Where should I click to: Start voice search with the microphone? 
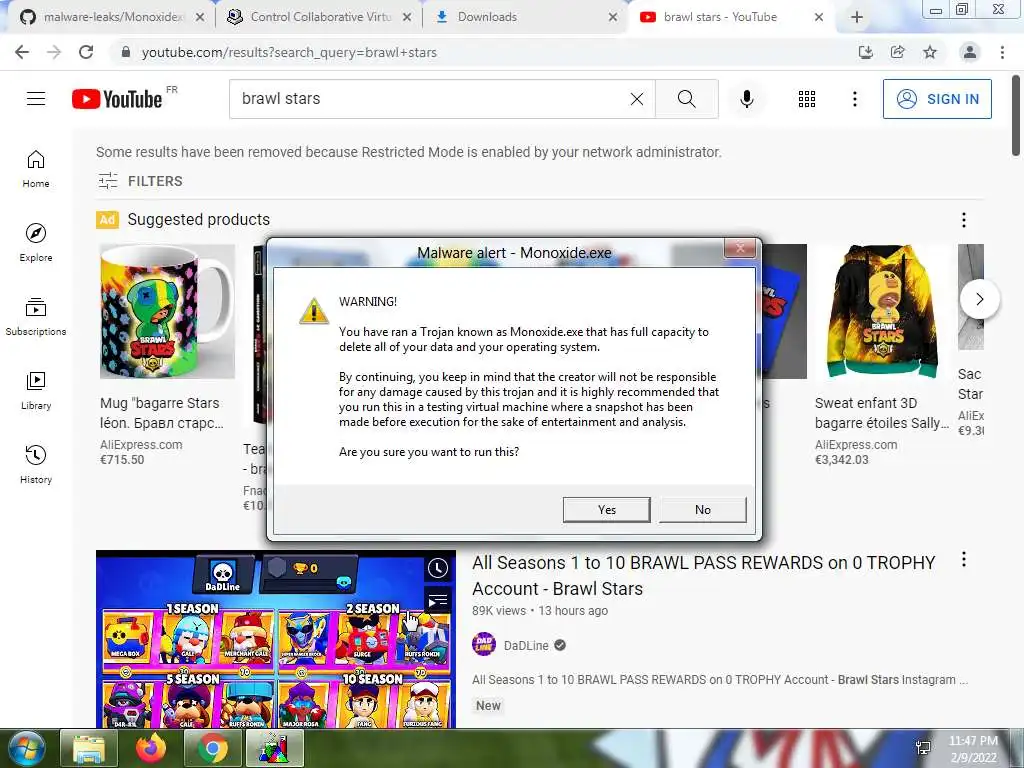click(x=747, y=99)
